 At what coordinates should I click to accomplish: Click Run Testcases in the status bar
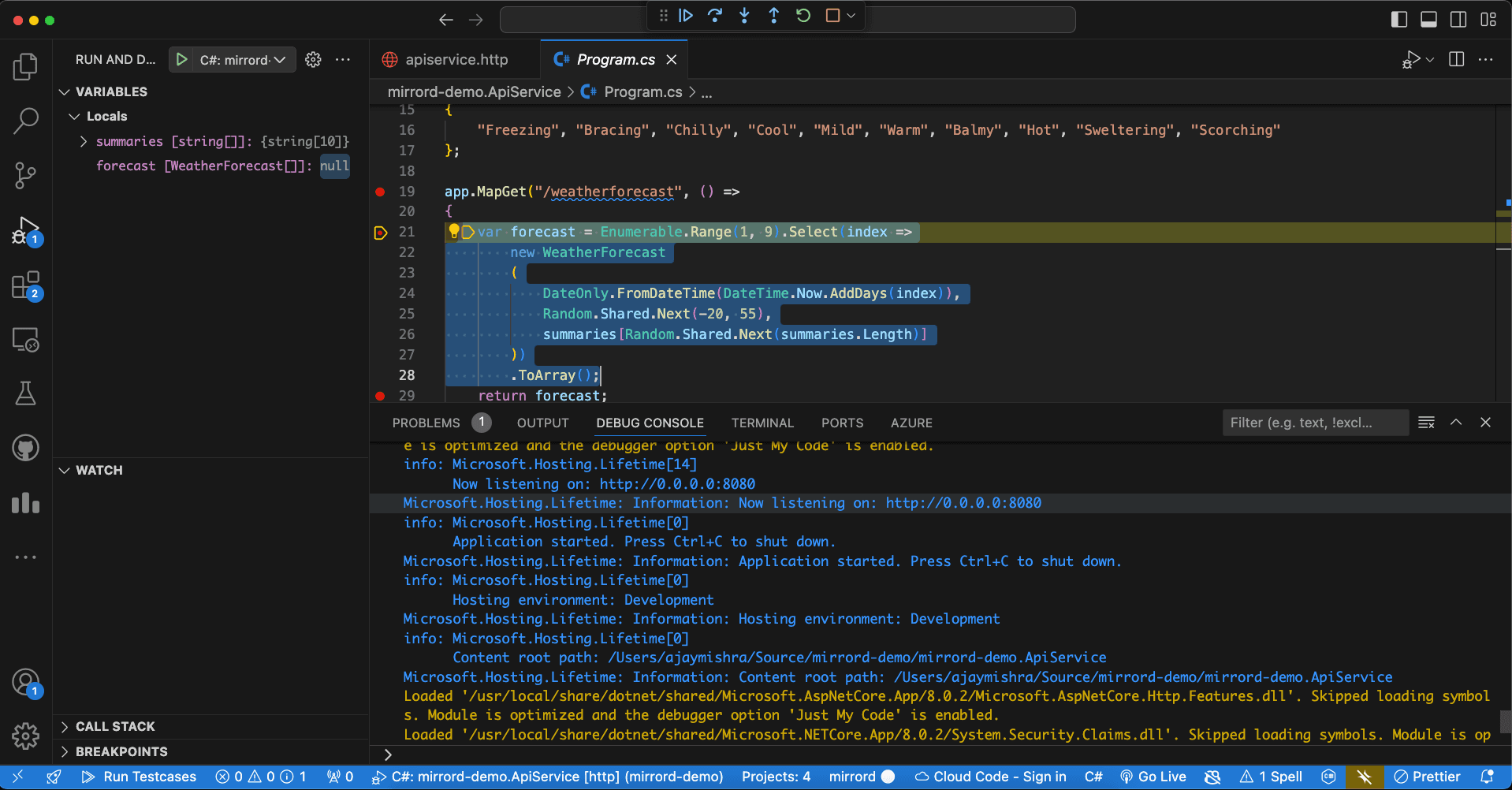point(139,777)
